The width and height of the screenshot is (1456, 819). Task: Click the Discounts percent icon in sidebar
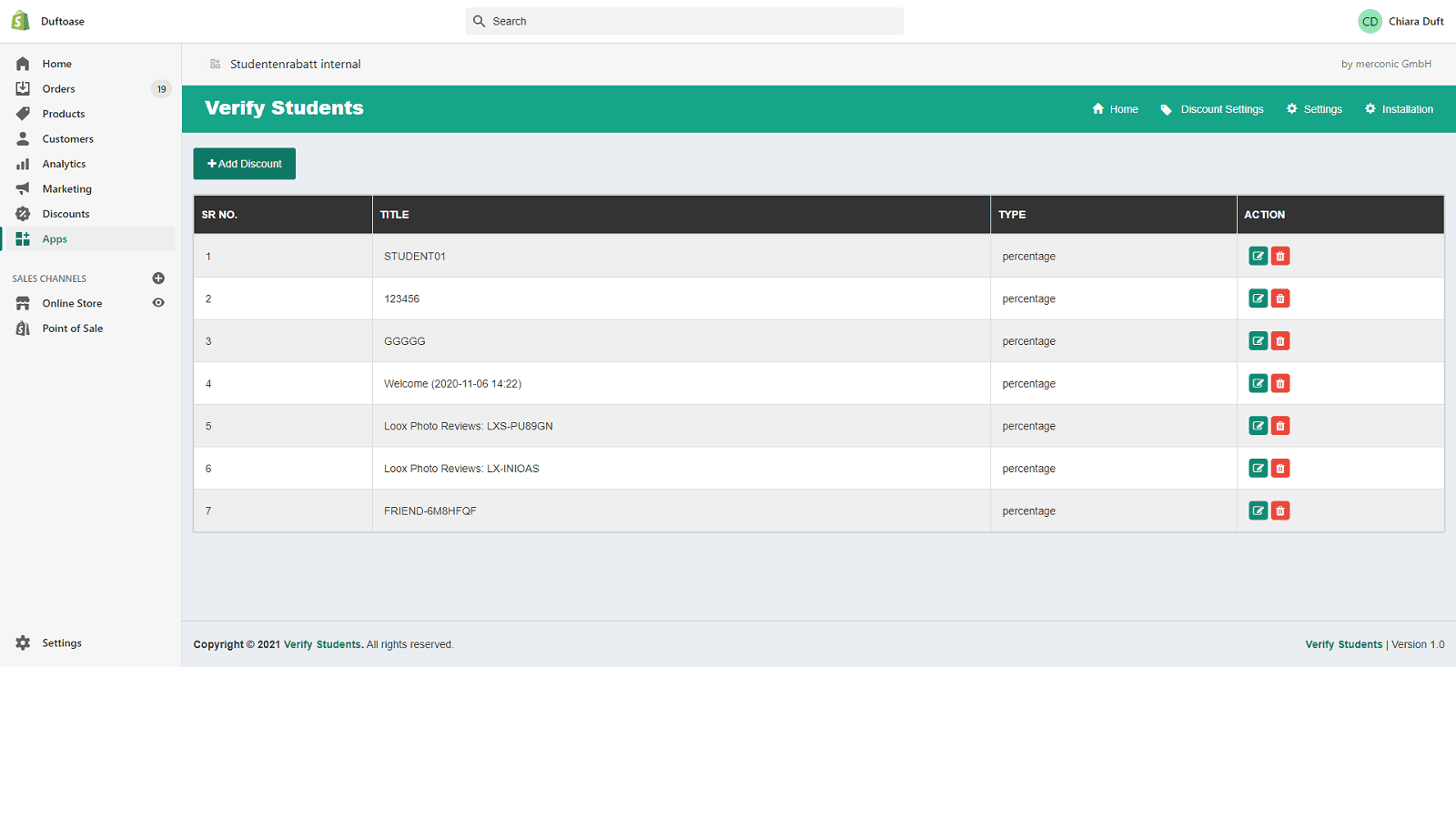pyautogui.click(x=23, y=213)
